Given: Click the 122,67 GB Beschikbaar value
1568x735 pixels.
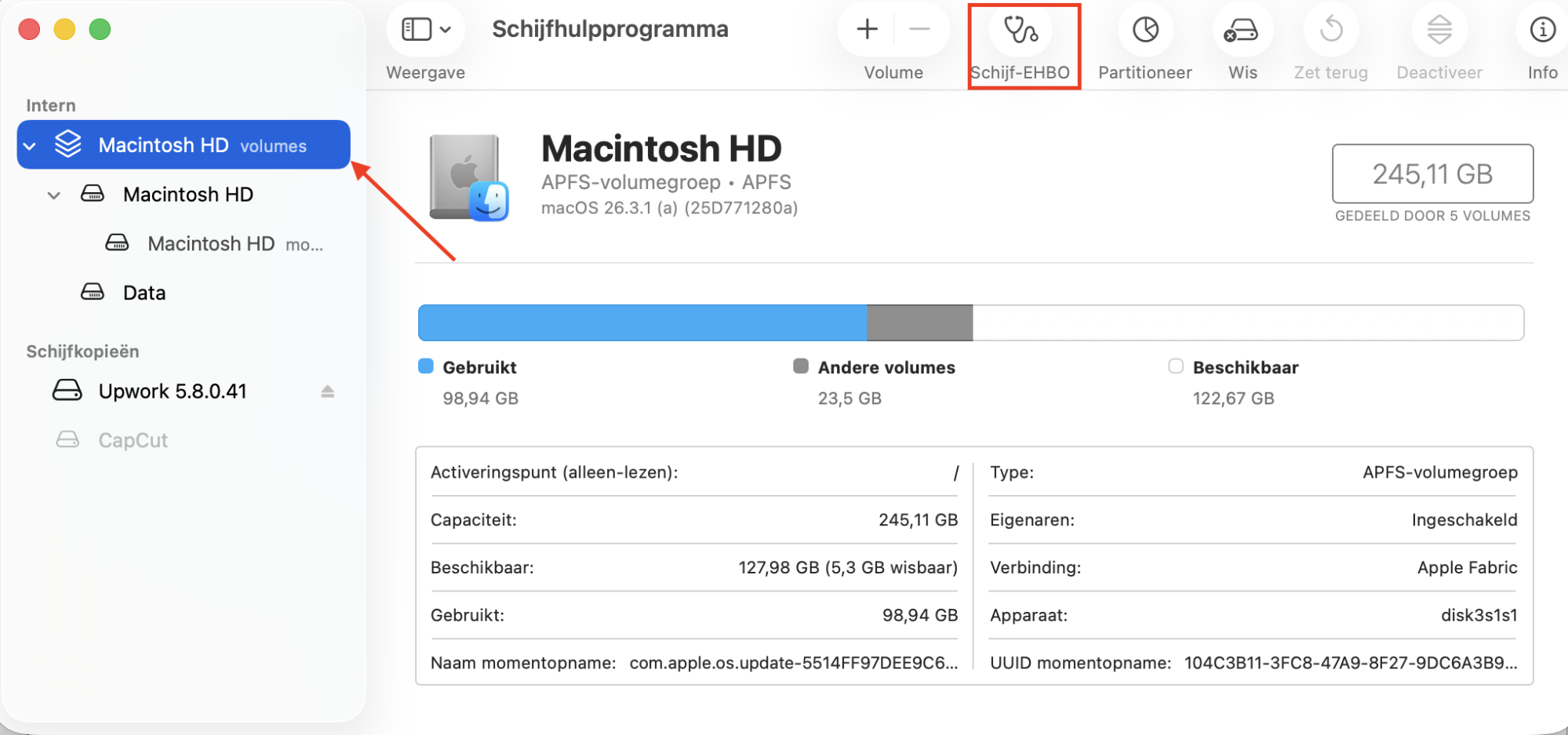Looking at the screenshot, I should 1233,398.
